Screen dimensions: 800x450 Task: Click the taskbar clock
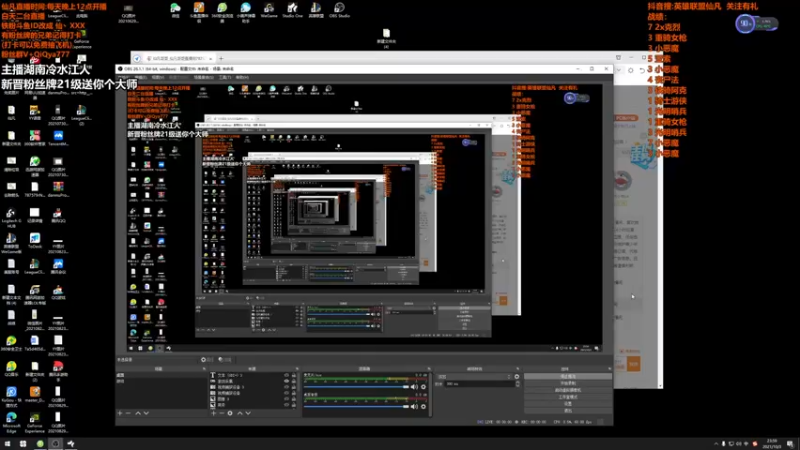(x=771, y=444)
